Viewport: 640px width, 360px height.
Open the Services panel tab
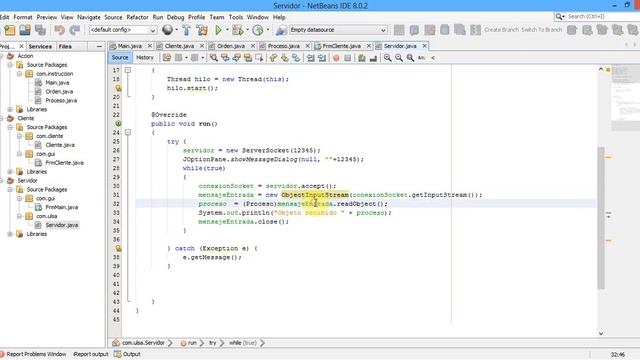tap(40, 47)
